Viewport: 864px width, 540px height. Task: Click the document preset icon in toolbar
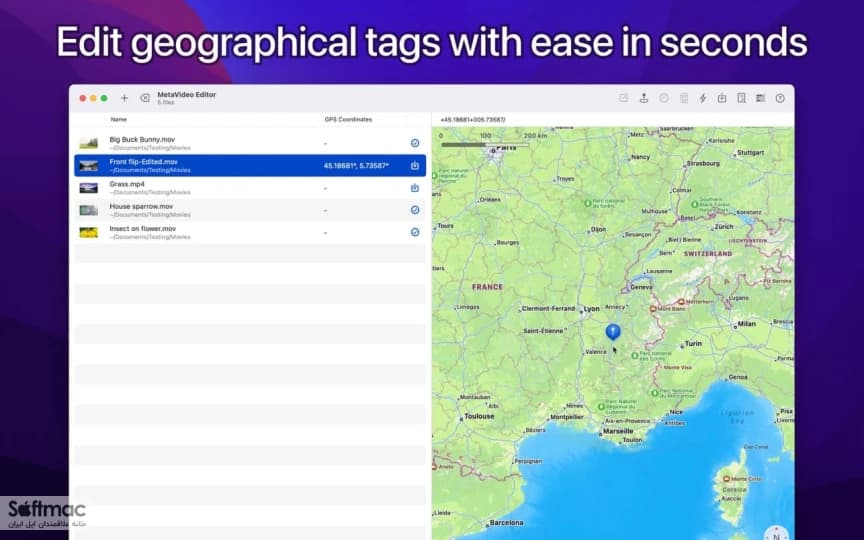coord(742,98)
